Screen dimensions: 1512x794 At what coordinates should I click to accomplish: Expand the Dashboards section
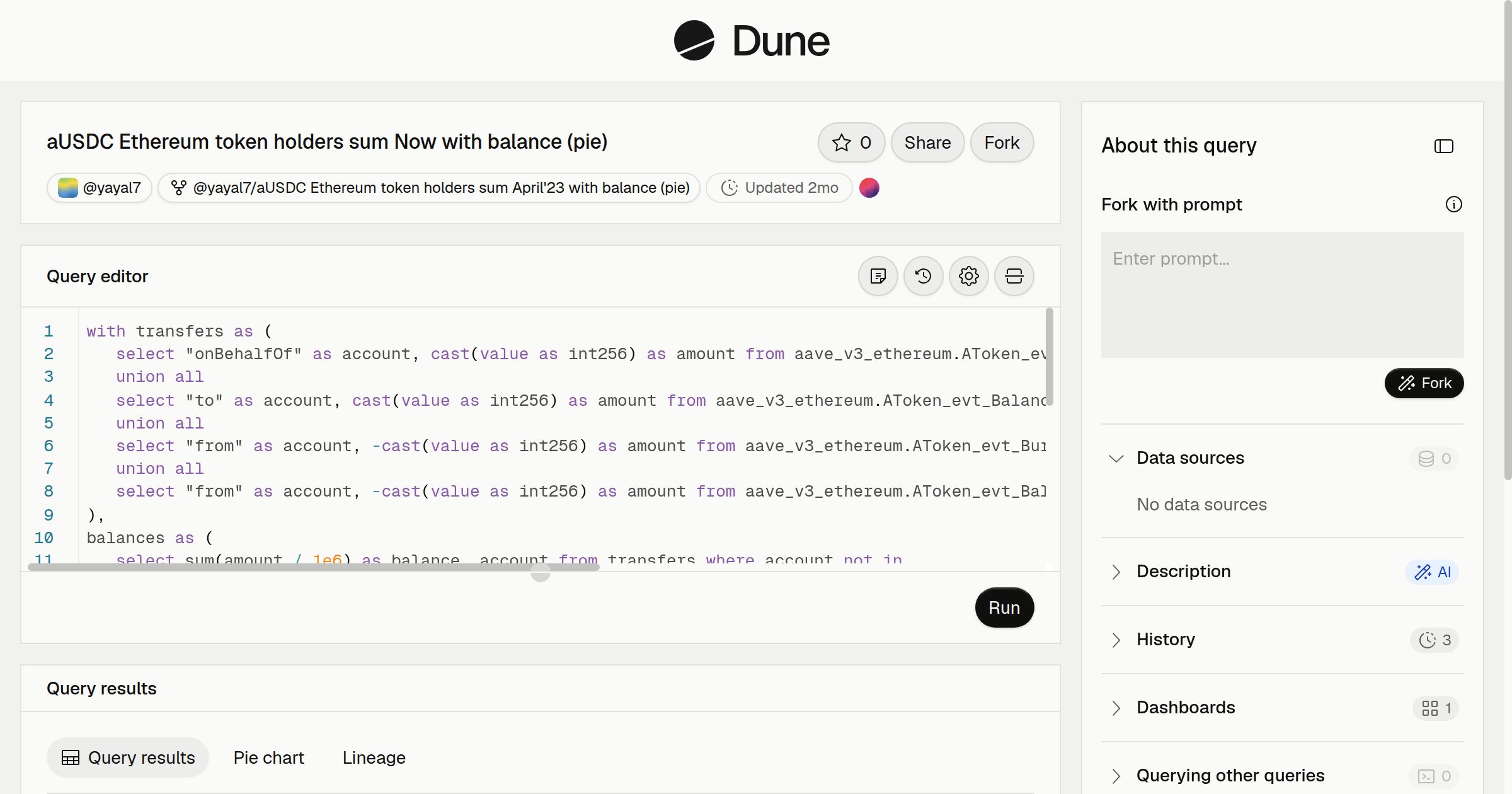(1116, 708)
